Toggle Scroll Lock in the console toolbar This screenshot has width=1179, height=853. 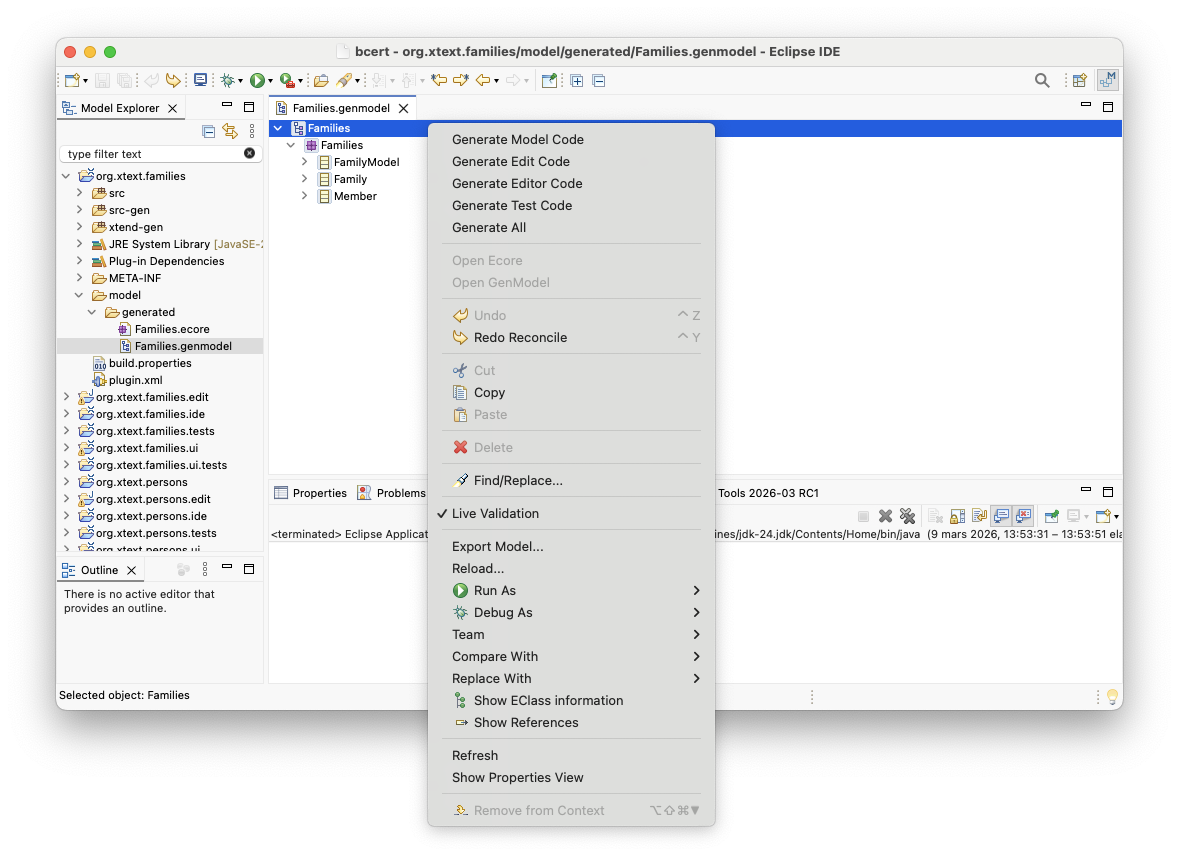(957, 516)
